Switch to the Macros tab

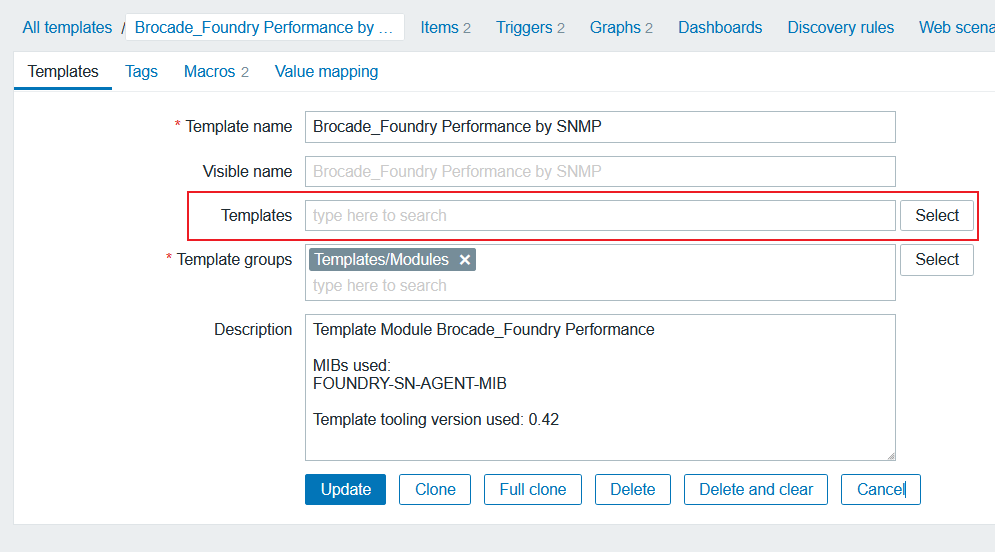click(x=209, y=71)
